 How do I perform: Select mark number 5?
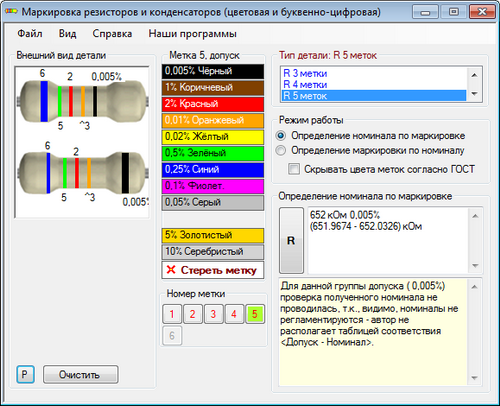click(x=255, y=314)
